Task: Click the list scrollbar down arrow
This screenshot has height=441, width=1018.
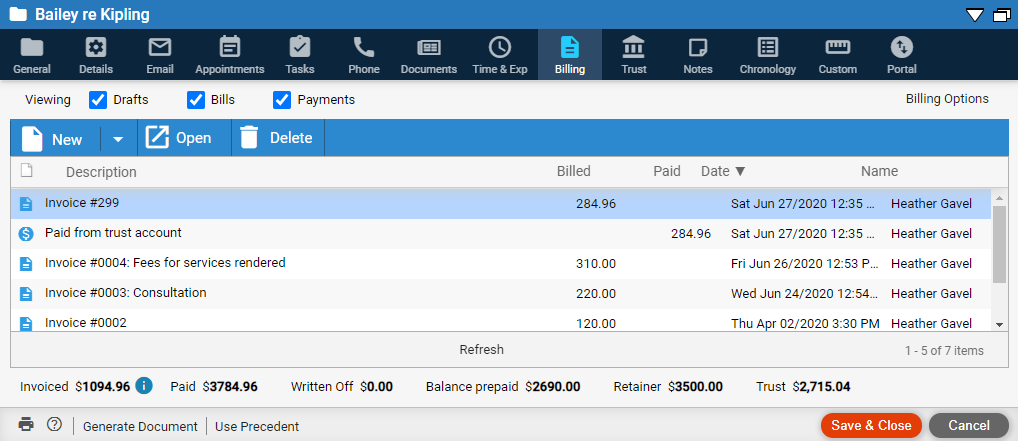Action: [999, 325]
